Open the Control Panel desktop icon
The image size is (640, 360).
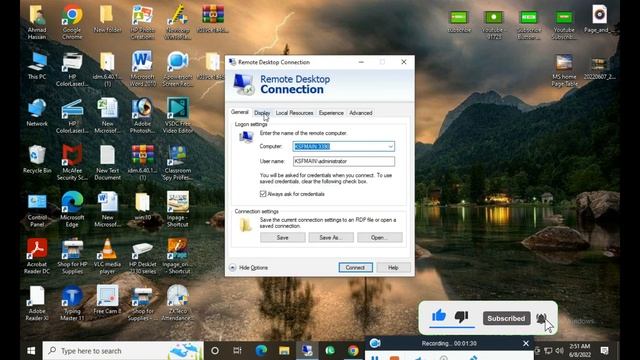pos(37,209)
